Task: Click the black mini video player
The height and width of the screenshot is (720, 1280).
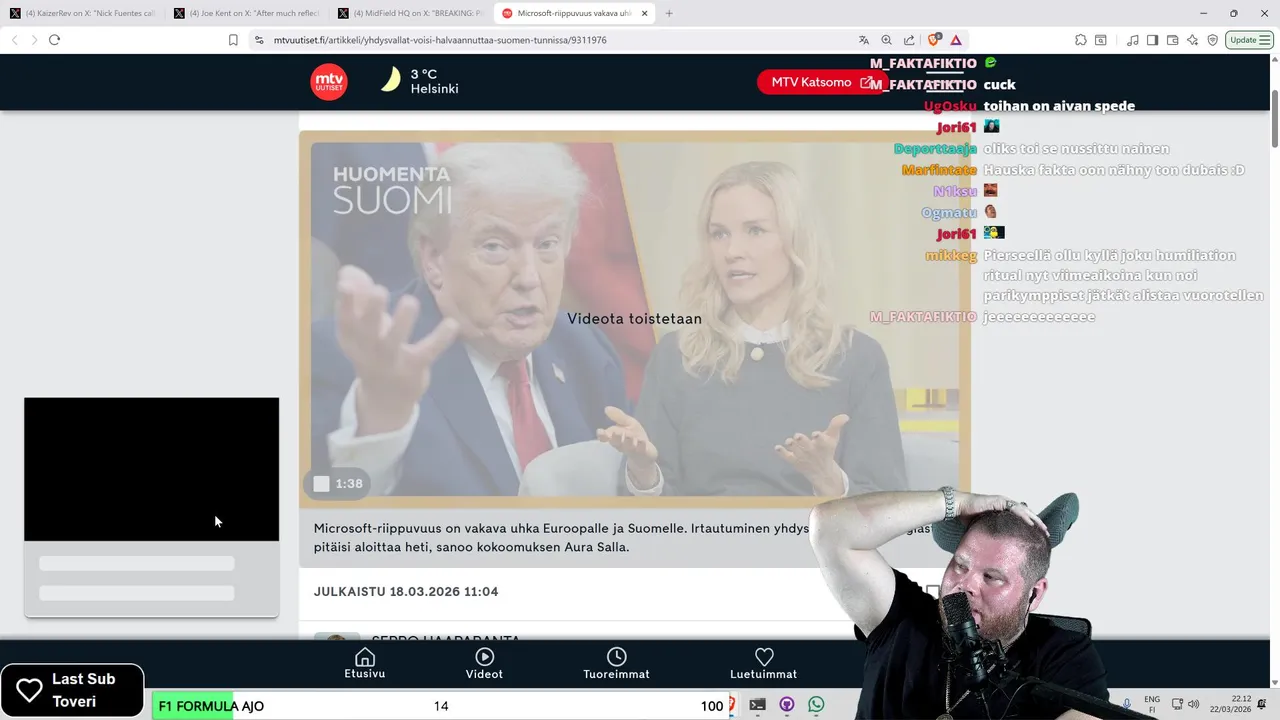Action: point(152,469)
